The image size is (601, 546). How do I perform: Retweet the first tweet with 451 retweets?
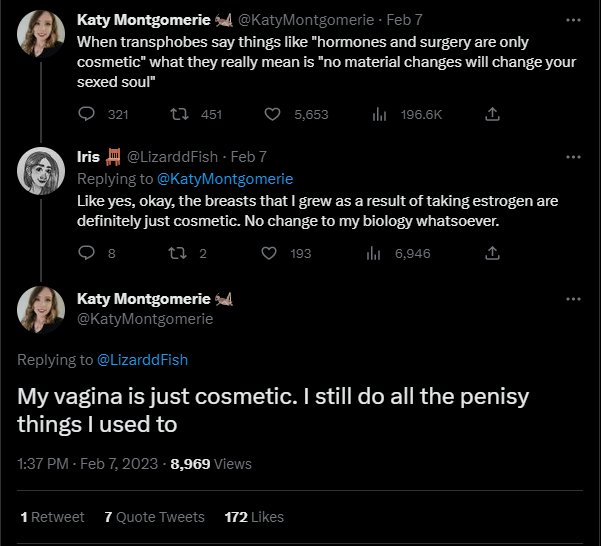tap(180, 114)
